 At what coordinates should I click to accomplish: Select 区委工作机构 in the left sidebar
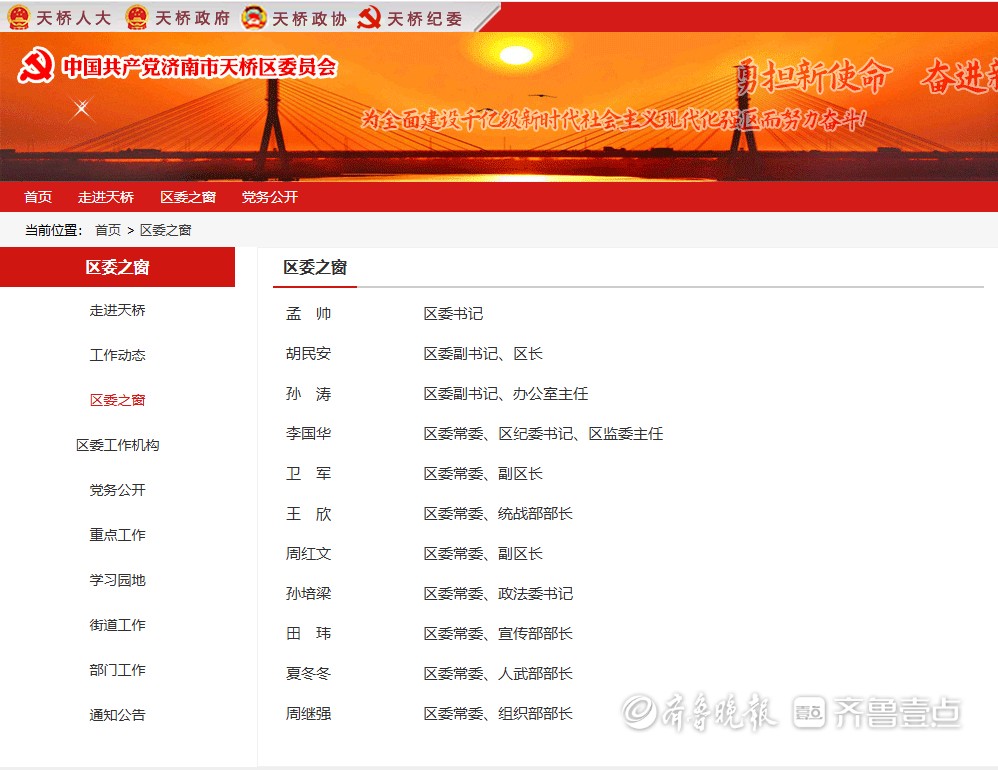pos(118,445)
